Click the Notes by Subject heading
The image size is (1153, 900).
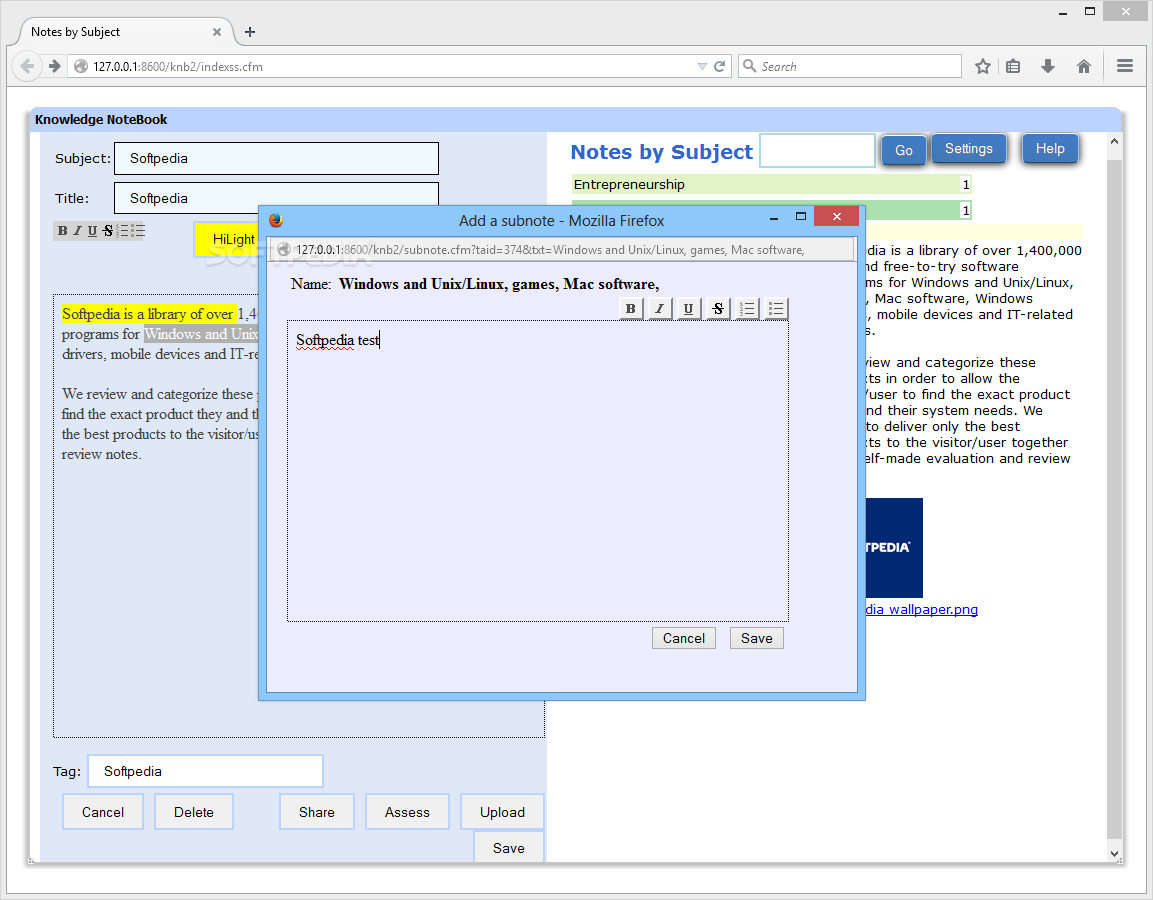point(662,151)
